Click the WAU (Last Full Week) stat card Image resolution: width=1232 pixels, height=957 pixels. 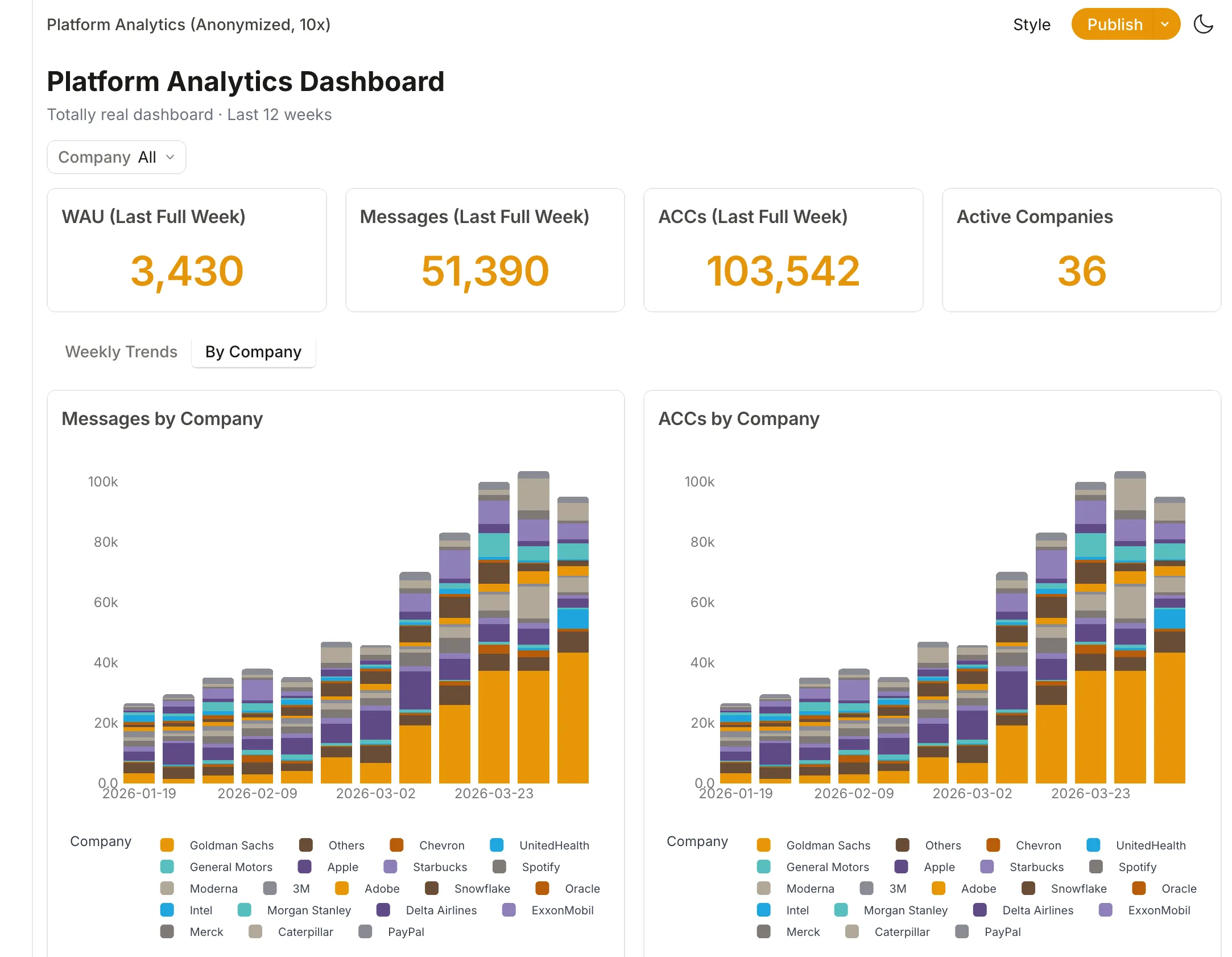coord(187,250)
